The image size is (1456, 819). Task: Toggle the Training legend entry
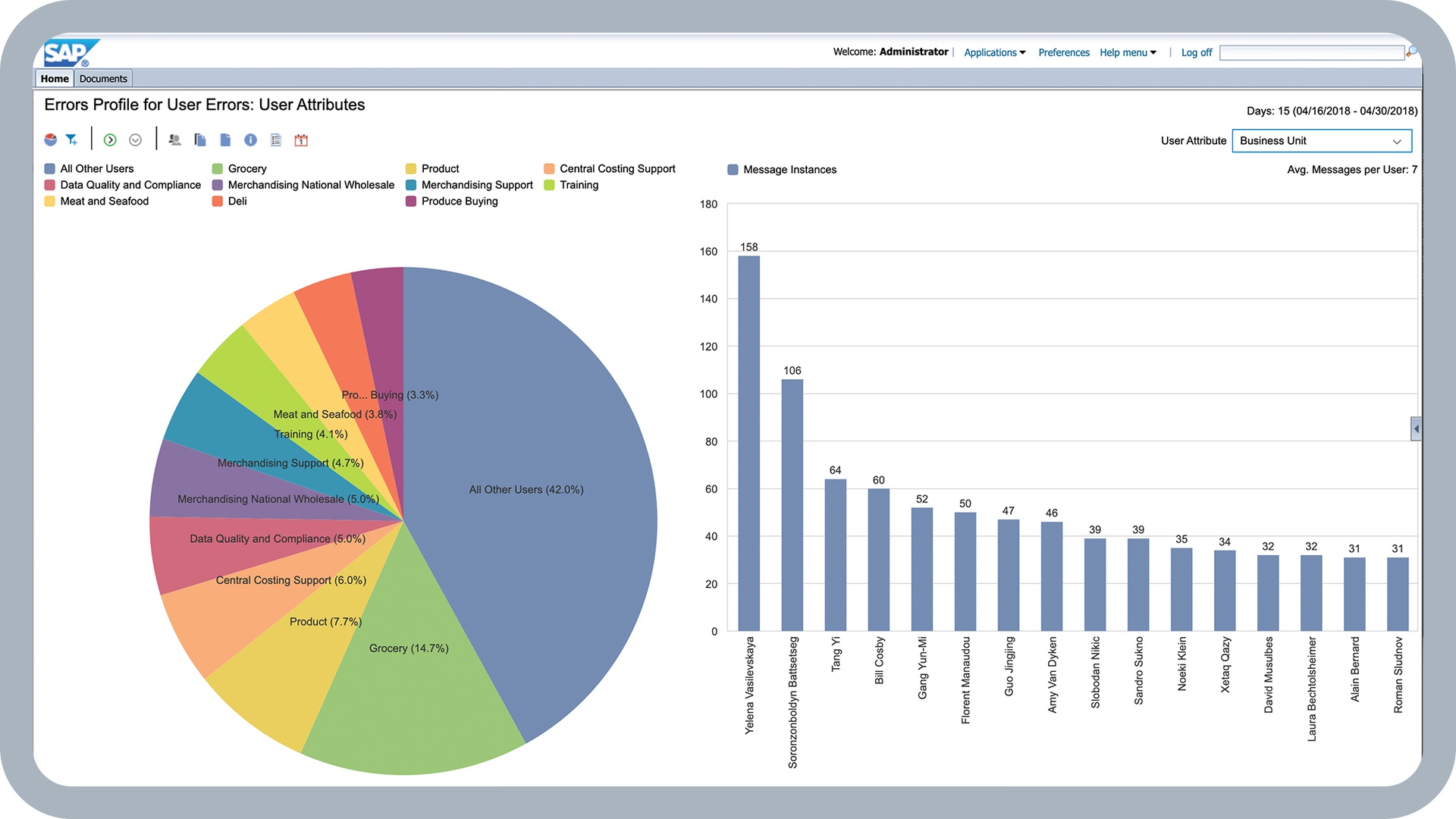(x=571, y=185)
